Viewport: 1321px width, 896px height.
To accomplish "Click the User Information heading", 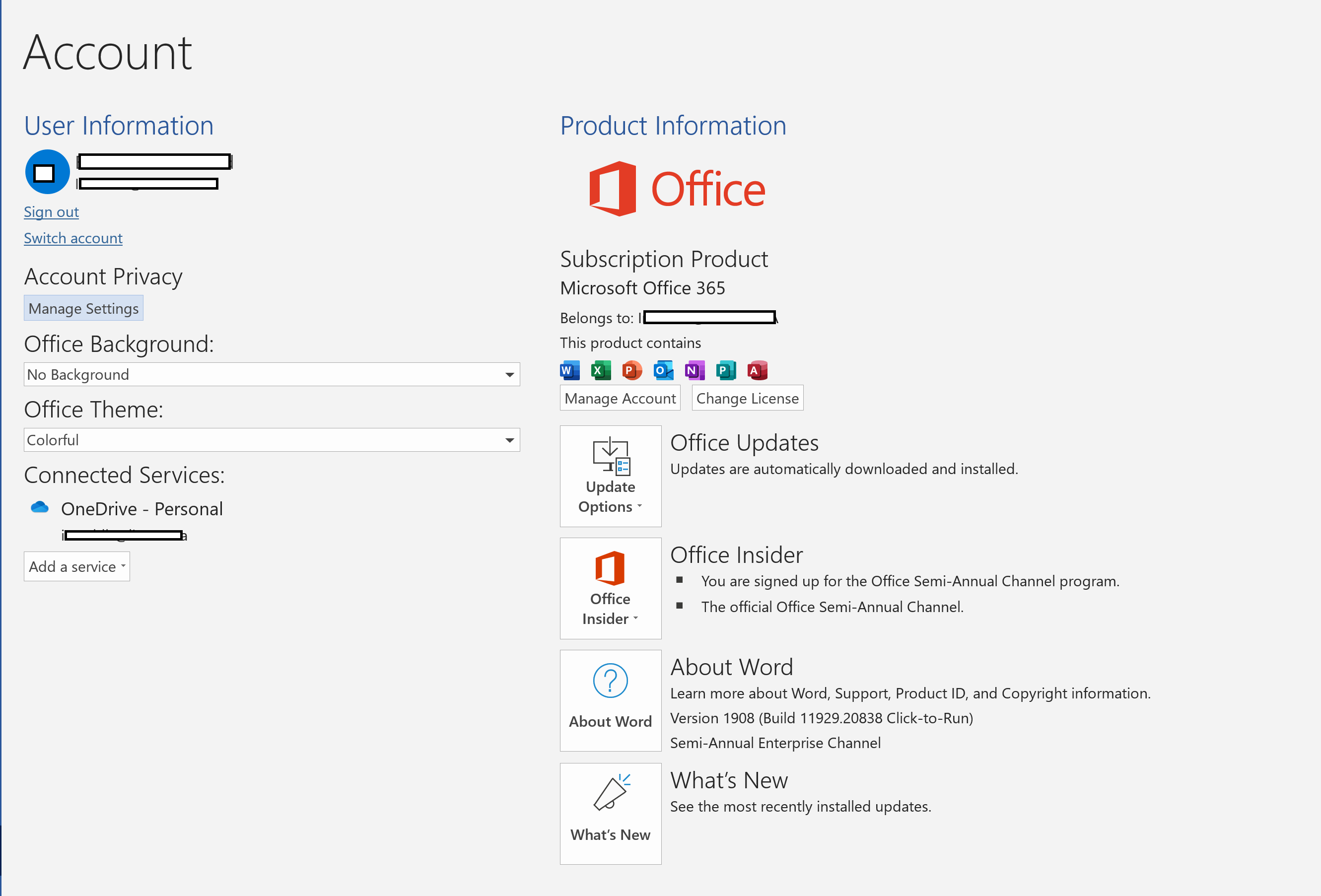I will point(119,126).
